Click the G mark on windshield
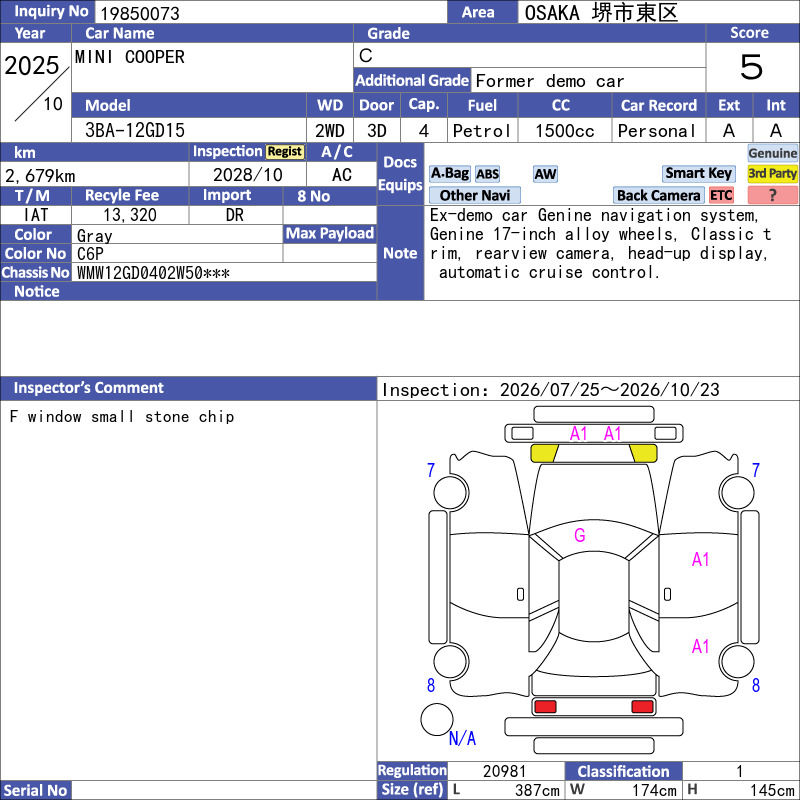 [x=580, y=536]
